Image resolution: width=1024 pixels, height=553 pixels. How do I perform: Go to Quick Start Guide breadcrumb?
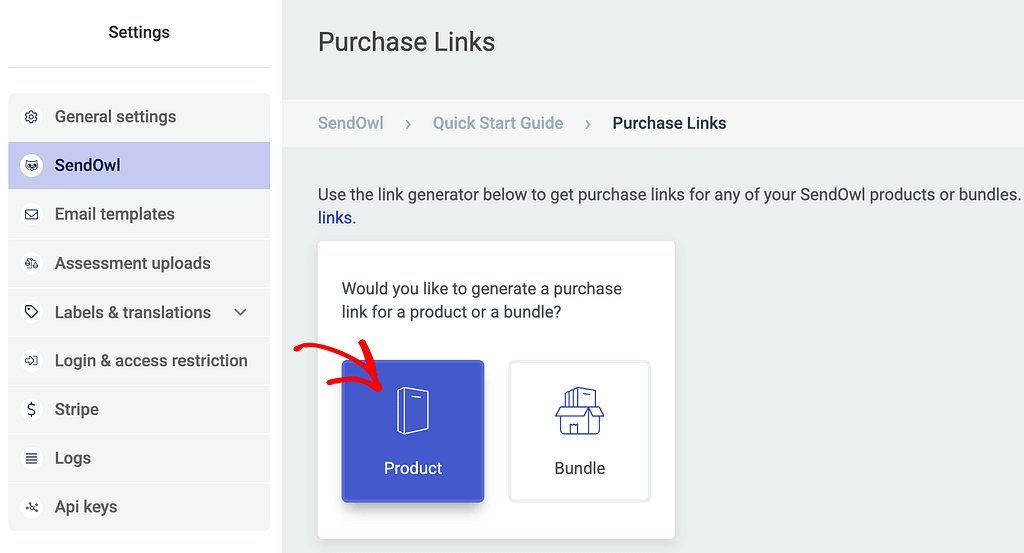pyautogui.click(x=498, y=123)
